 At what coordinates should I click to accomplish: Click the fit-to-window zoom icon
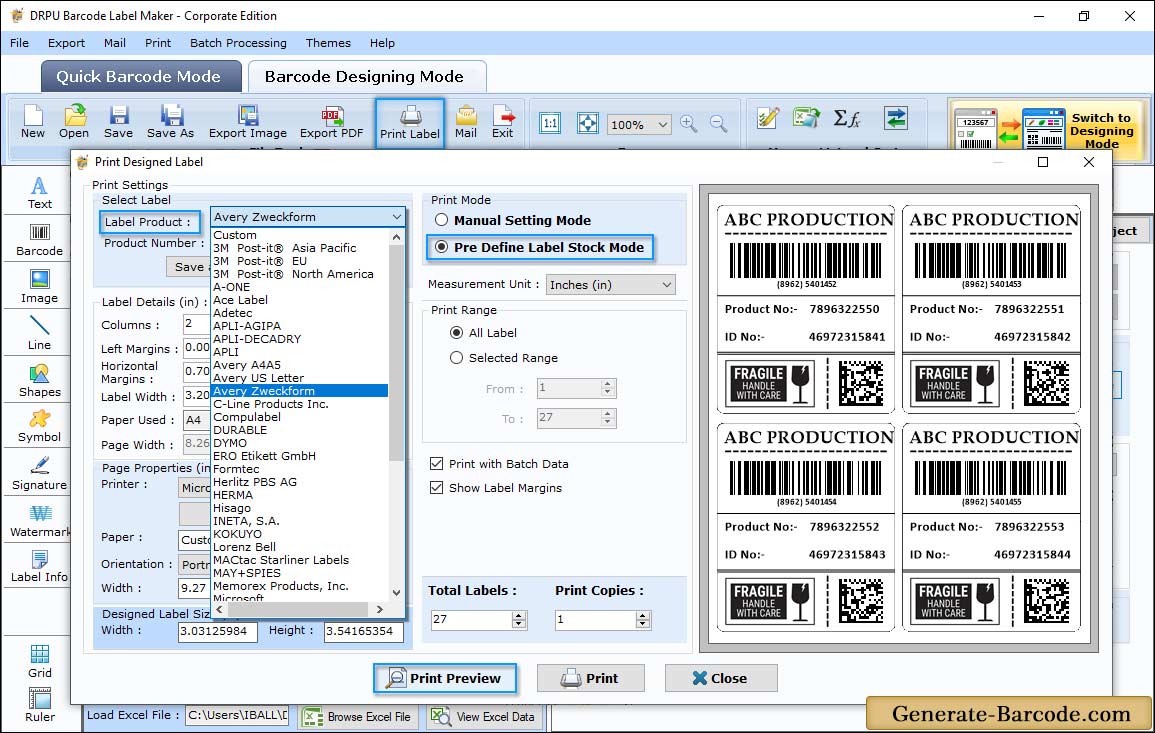pos(588,123)
